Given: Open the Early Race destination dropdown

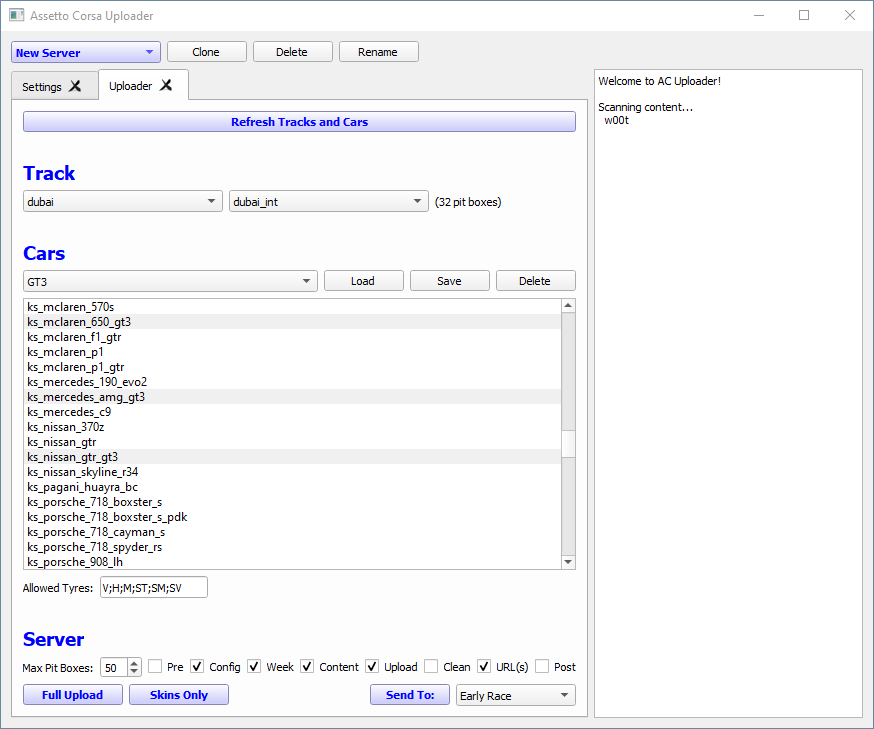Looking at the screenshot, I should pos(516,695).
